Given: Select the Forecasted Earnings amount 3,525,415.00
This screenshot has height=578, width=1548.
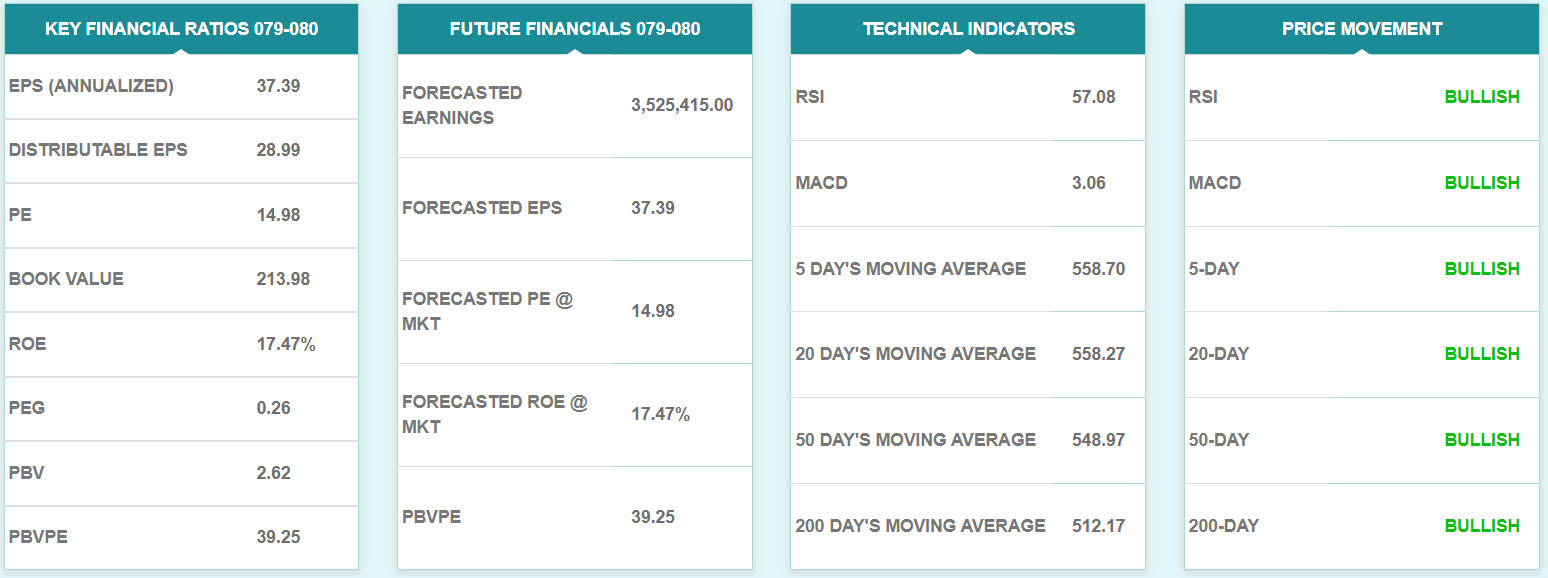Looking at the screenshot, I should pos(682,105).
